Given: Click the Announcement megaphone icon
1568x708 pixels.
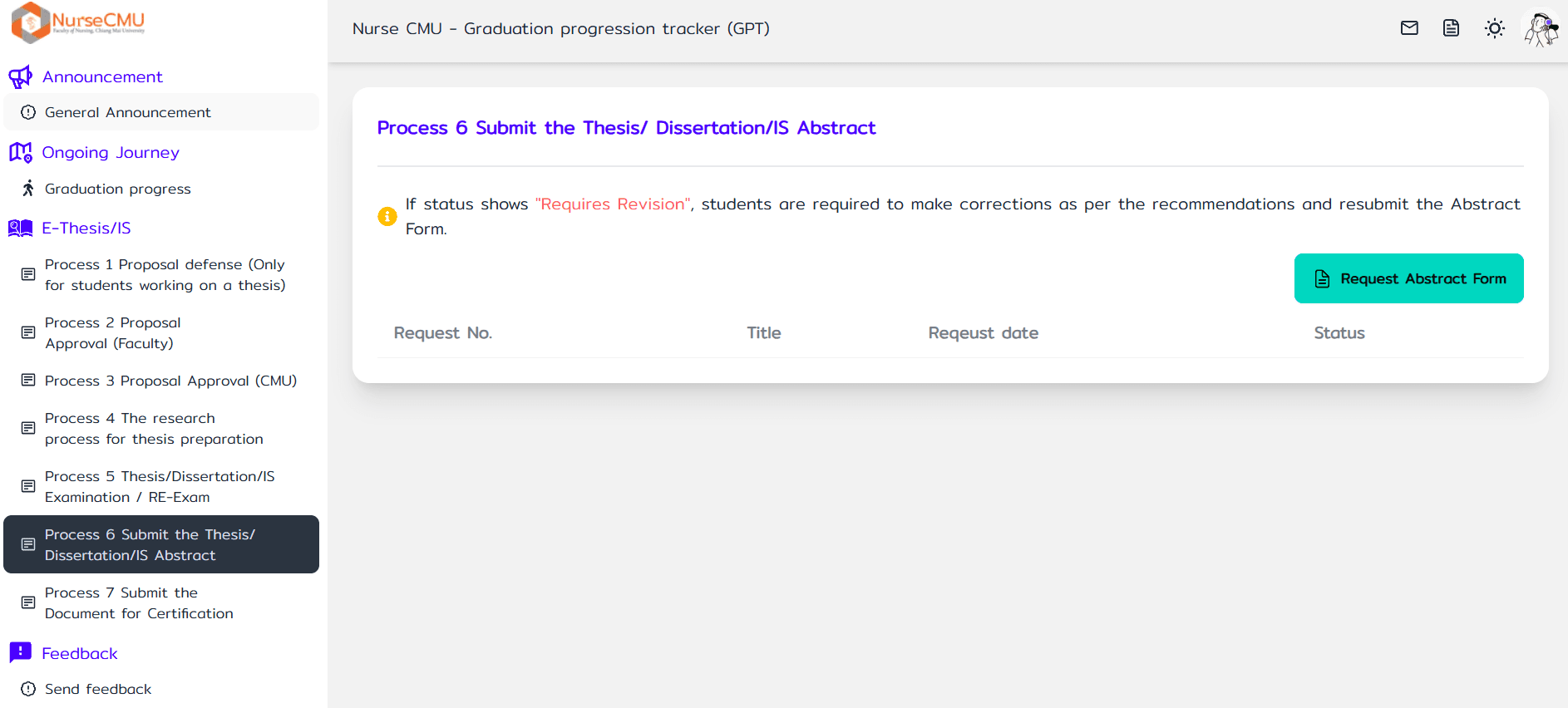Looking at the screenshot, I should point(20,77).
